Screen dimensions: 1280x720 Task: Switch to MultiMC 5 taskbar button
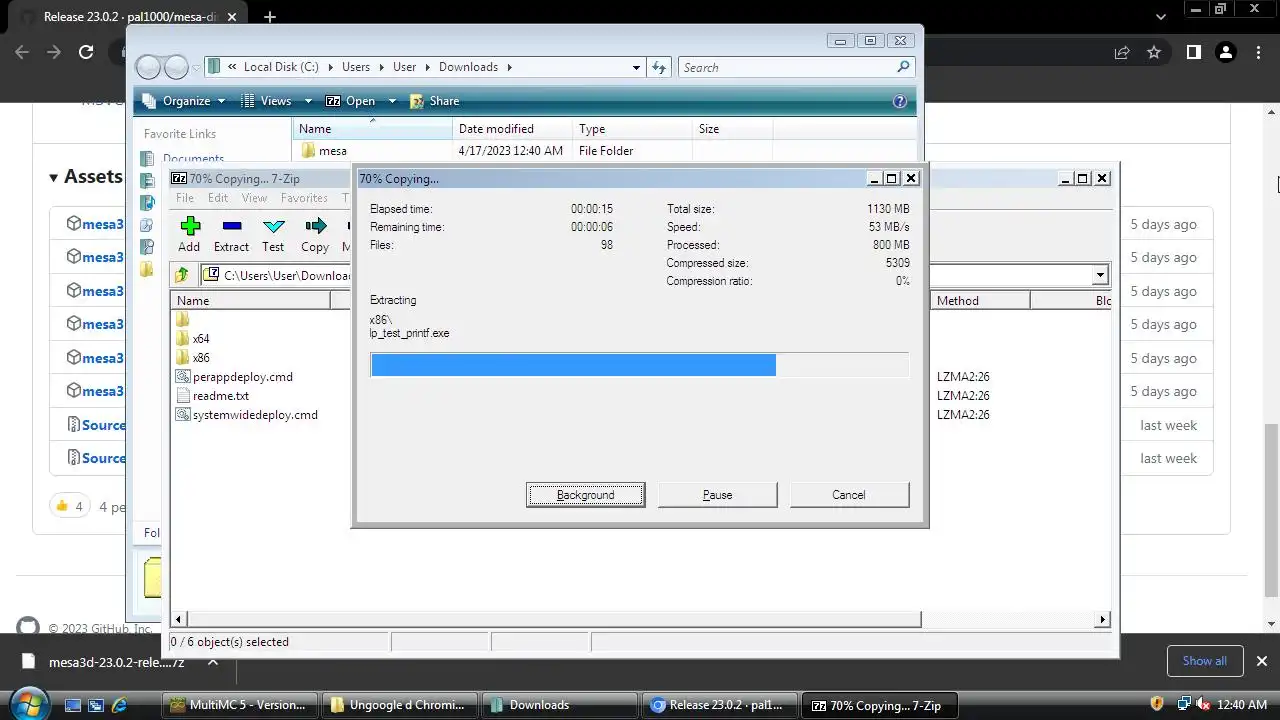239,705
